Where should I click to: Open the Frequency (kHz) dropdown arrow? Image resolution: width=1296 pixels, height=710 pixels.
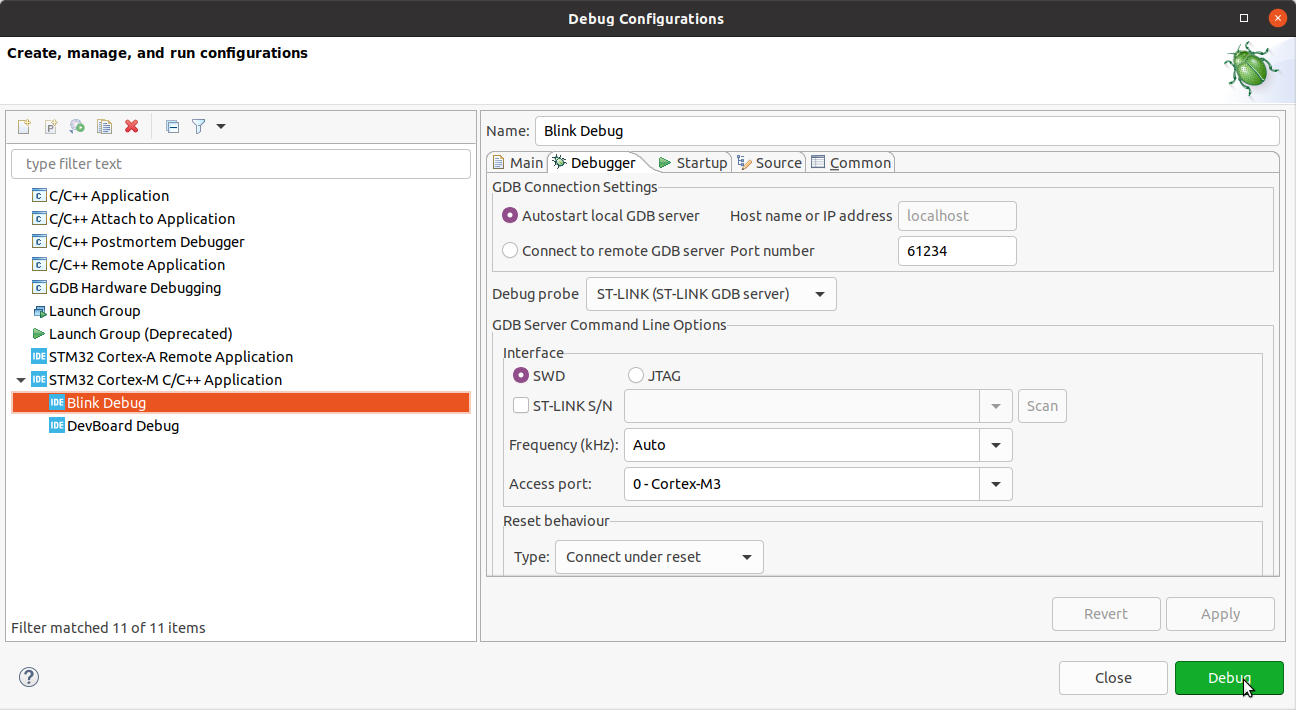(x=996, y=445)
